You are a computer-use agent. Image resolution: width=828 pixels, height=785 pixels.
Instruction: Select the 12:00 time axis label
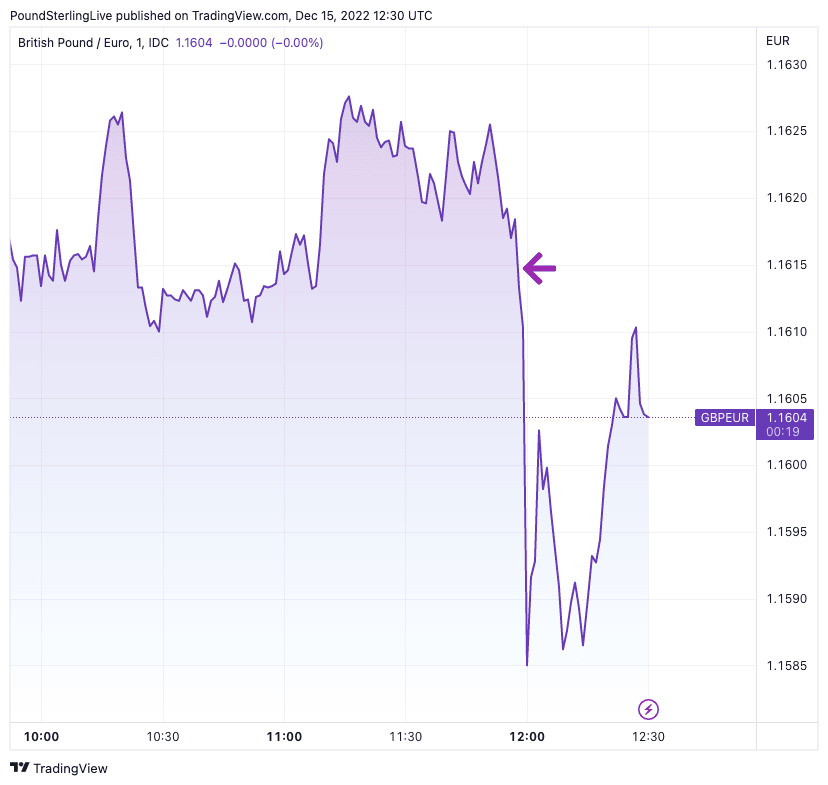(x=527, y=737)
